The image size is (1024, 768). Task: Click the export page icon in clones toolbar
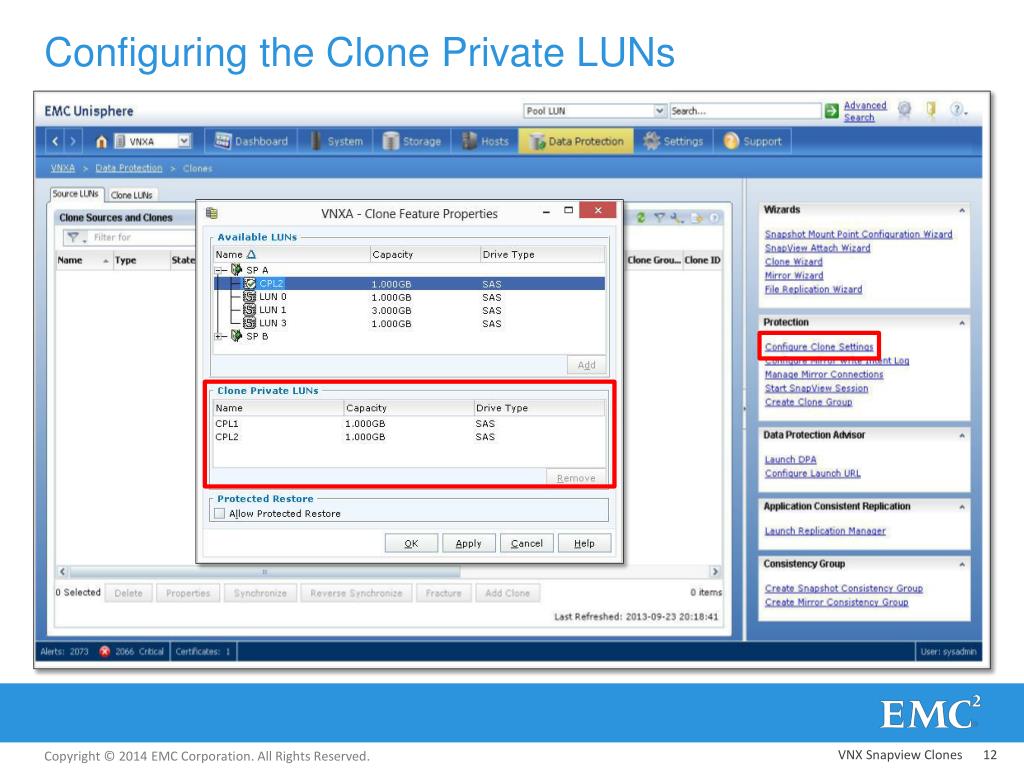pos(697,217)
